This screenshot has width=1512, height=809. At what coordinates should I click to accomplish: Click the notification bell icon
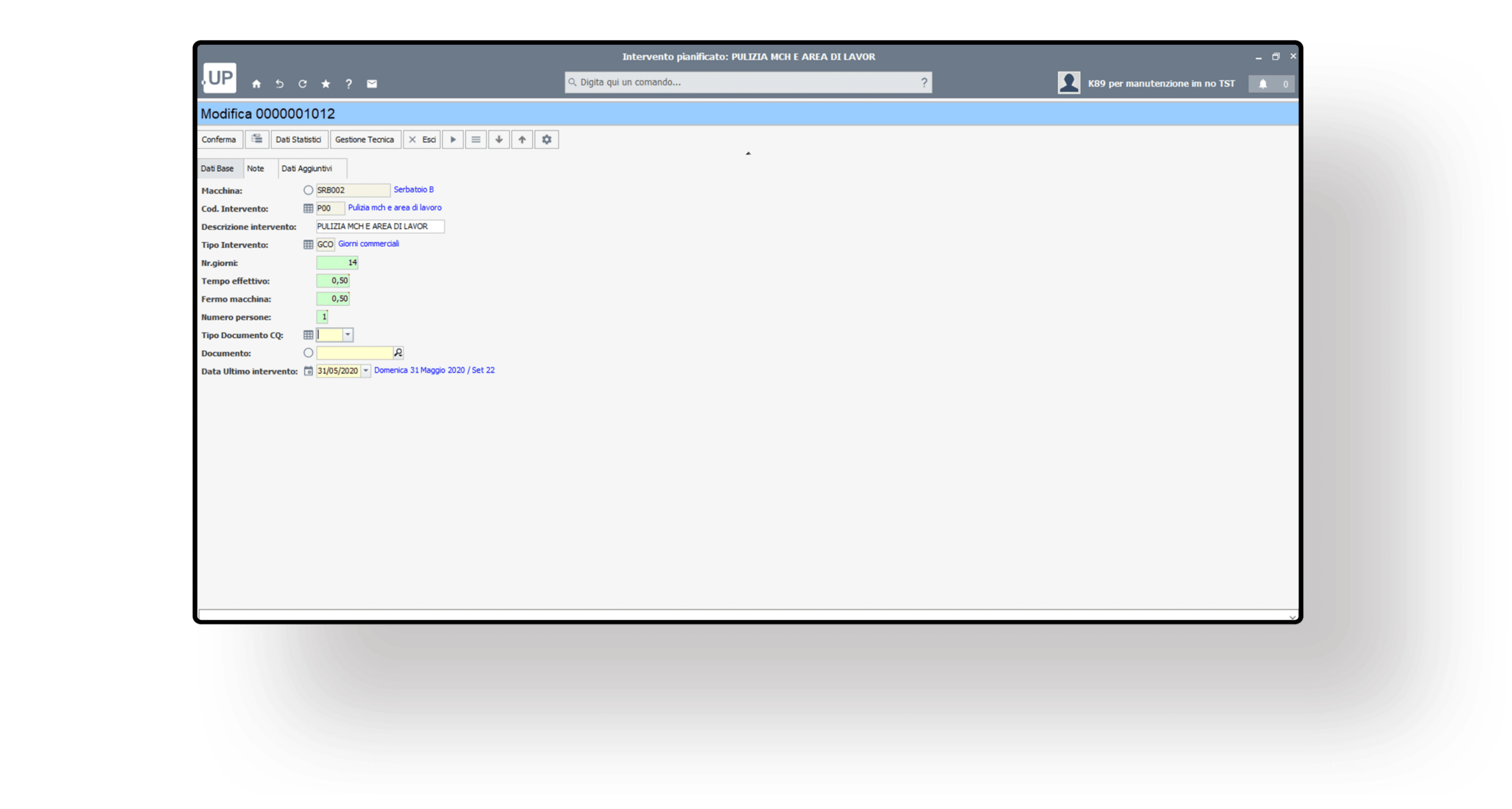click(x=1263, y=84)
